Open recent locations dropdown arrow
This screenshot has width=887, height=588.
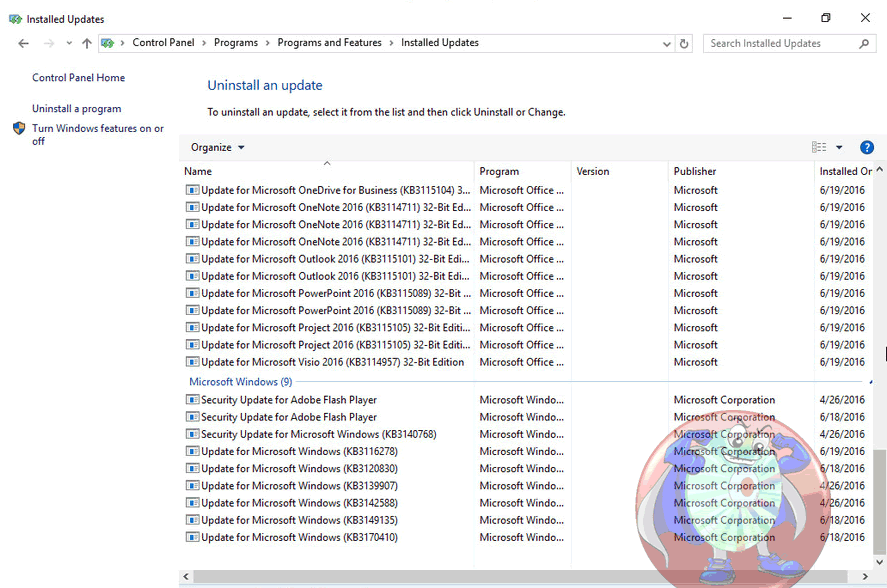(x=69, y=43)
